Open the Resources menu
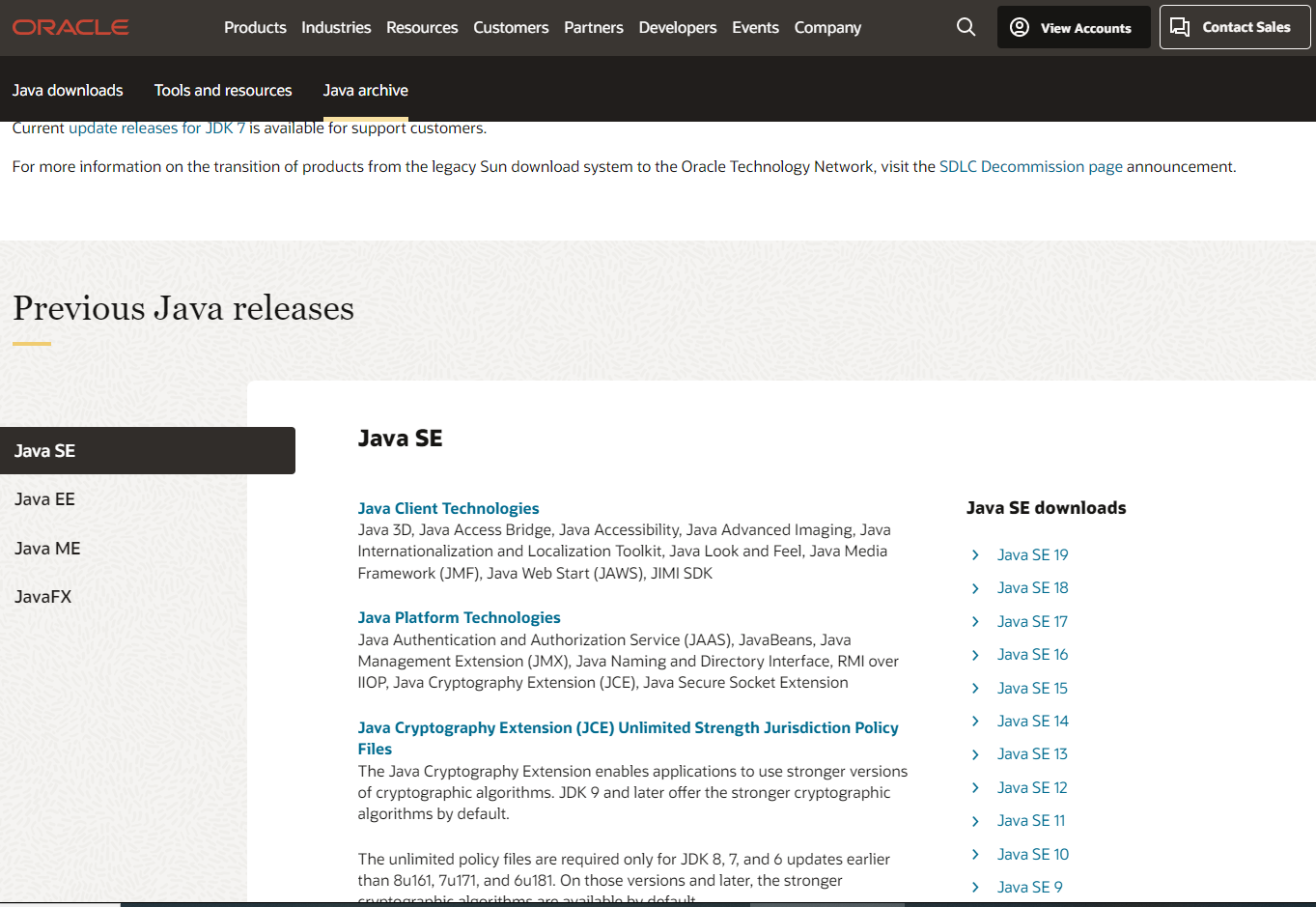 pos(422,27)
